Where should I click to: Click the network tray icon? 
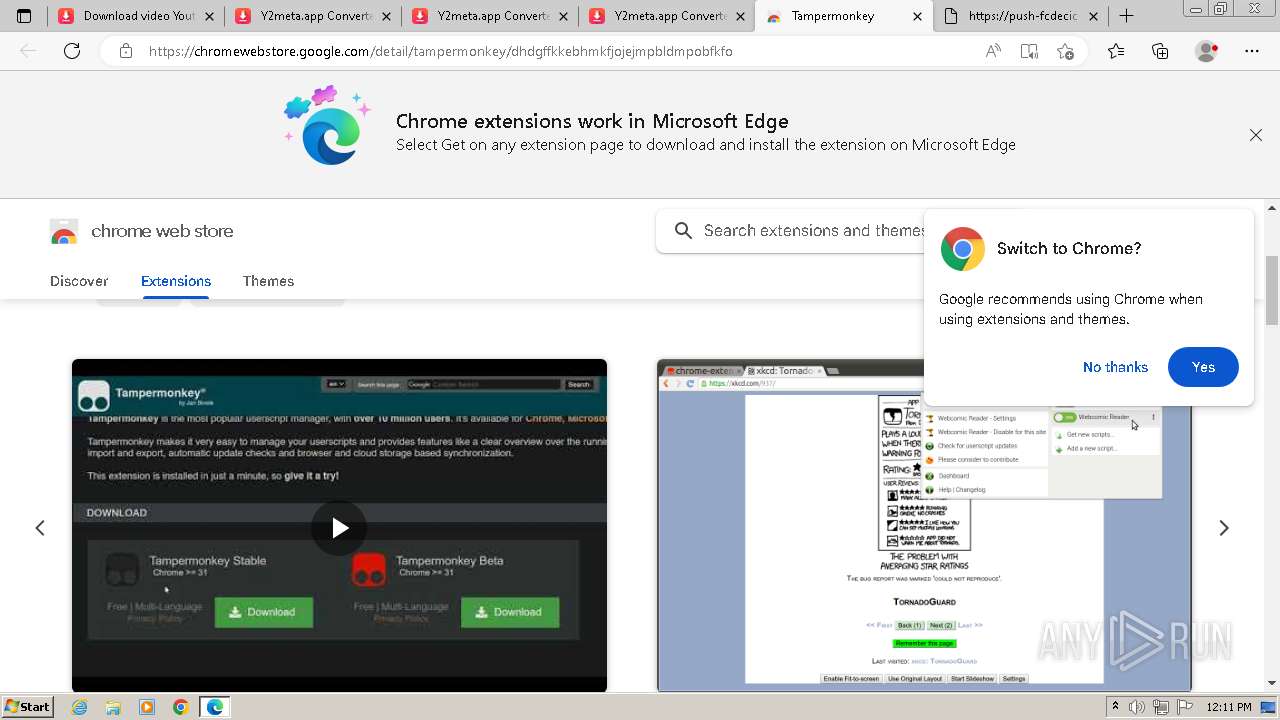1160,707
